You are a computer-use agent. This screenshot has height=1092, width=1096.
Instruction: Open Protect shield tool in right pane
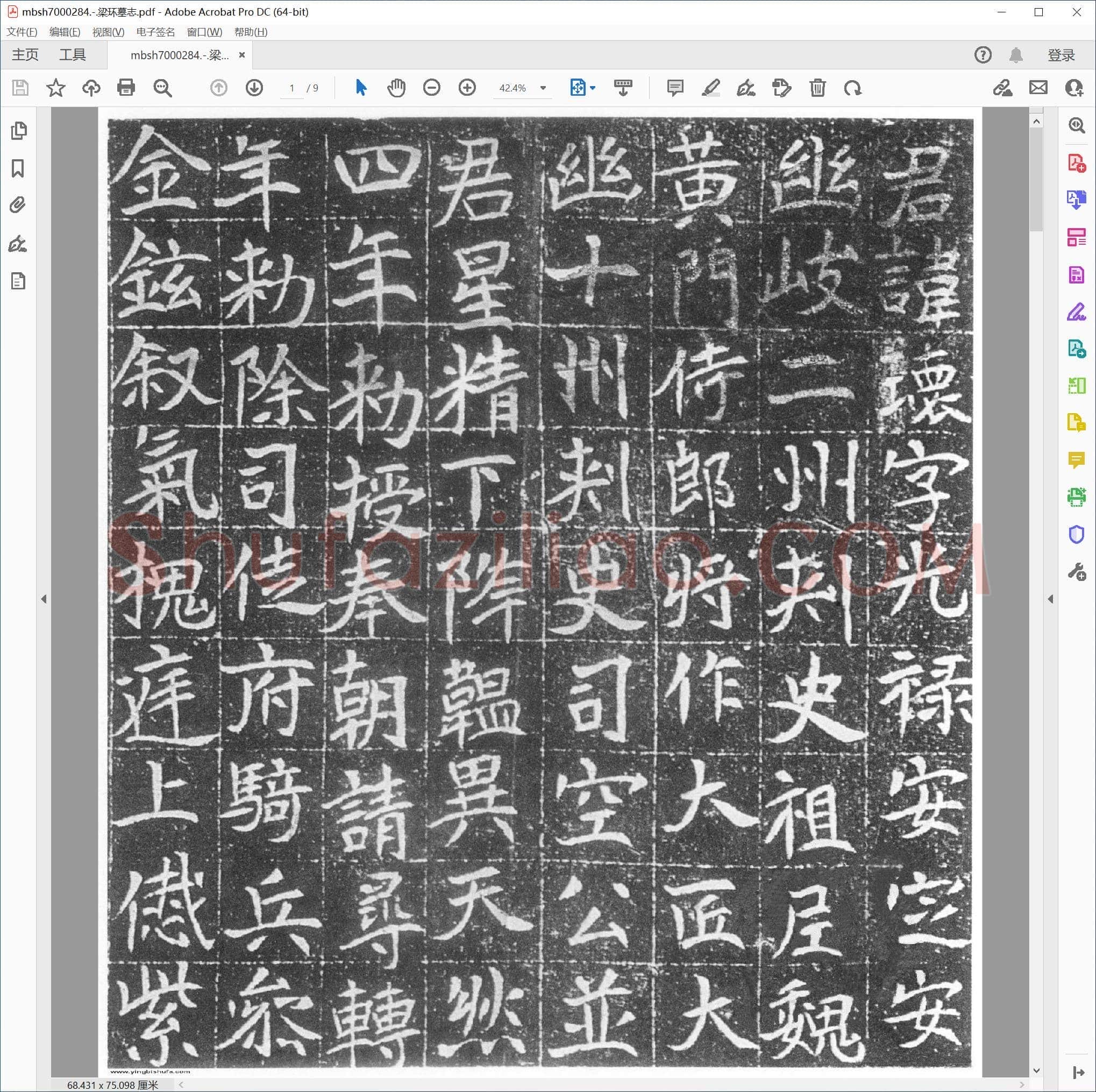1076,535
